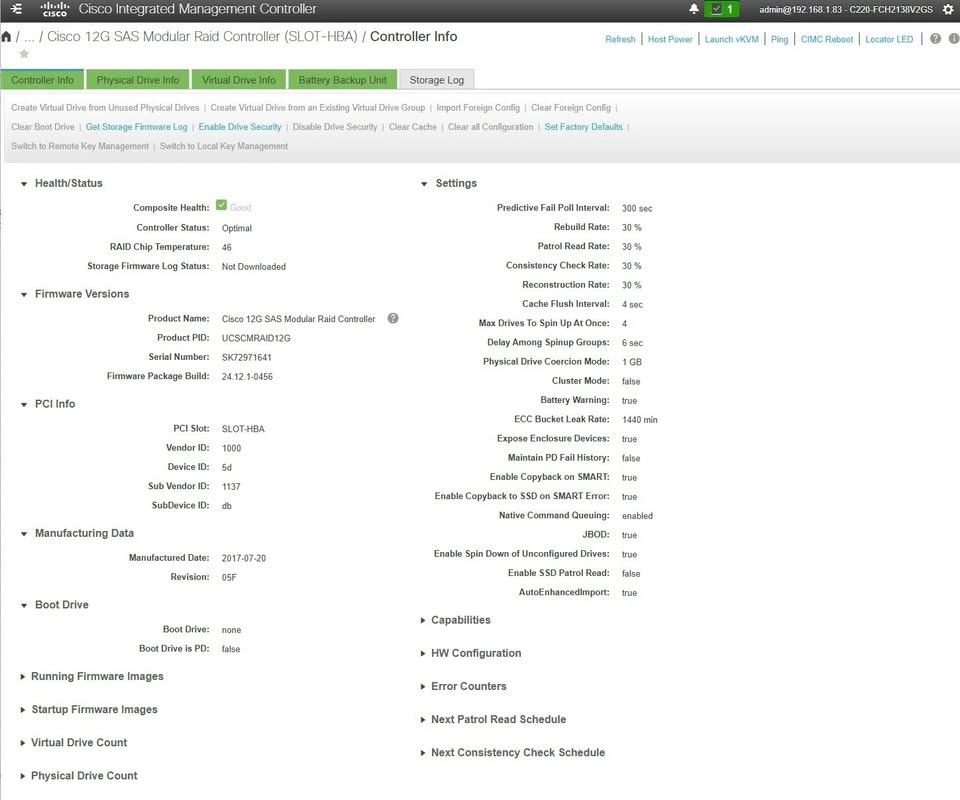This screenshot has height=800, width=960.
Task: Click Clear Foreign Config action
Action: 571,108
